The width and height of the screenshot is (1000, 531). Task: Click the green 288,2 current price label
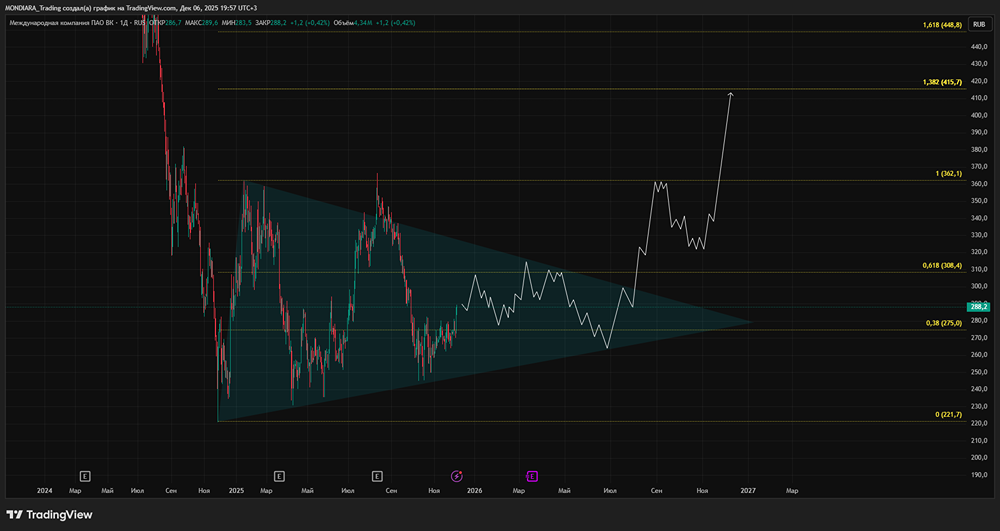[978, 306]
